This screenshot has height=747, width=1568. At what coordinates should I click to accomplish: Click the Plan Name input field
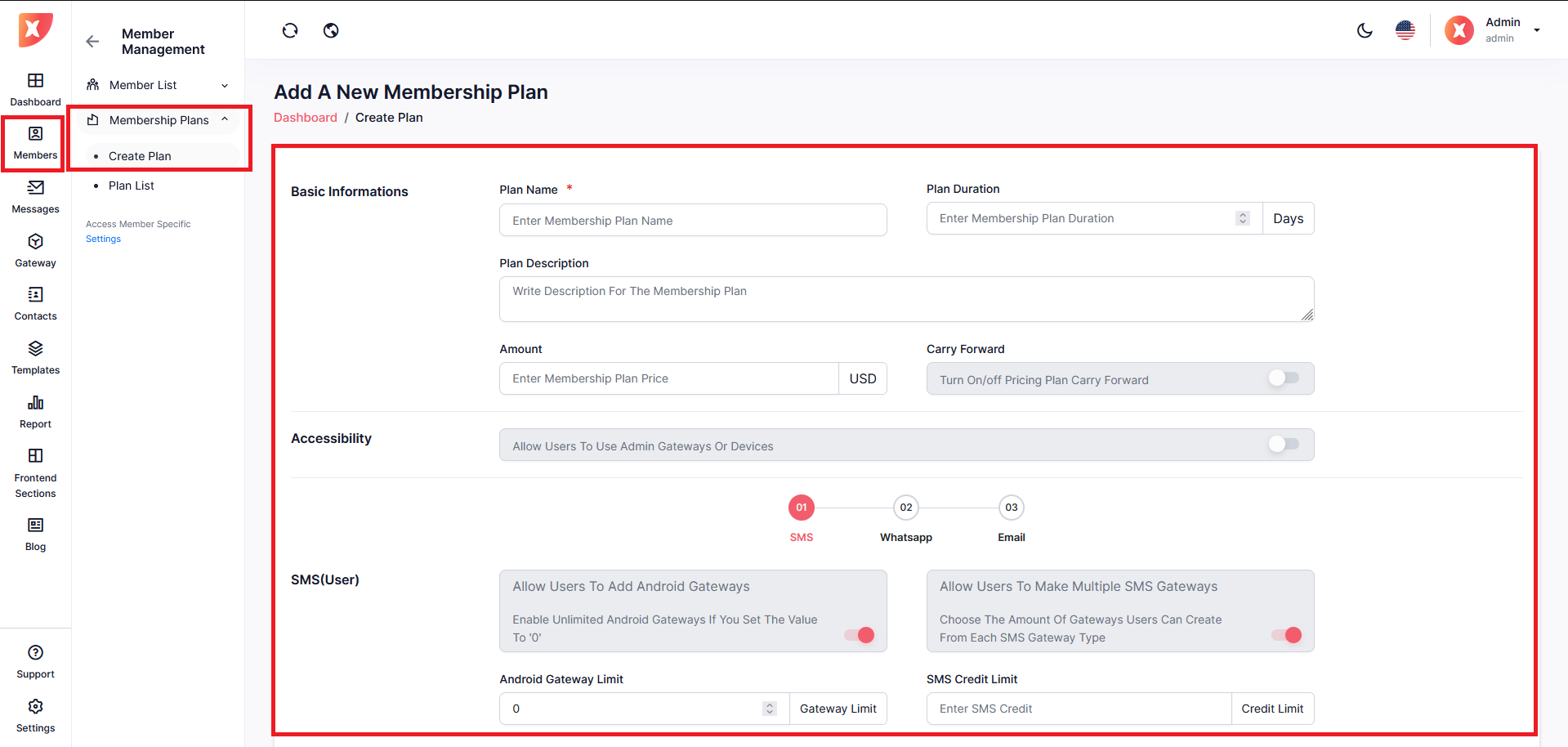(x=692, y=221)
